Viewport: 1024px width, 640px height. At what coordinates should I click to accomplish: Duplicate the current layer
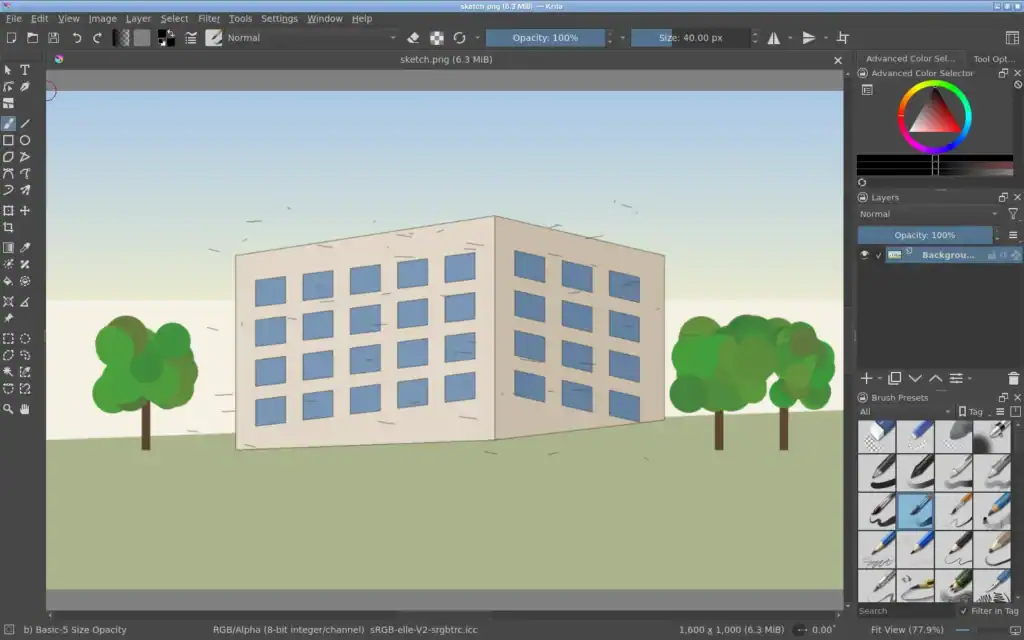(895, 378)
